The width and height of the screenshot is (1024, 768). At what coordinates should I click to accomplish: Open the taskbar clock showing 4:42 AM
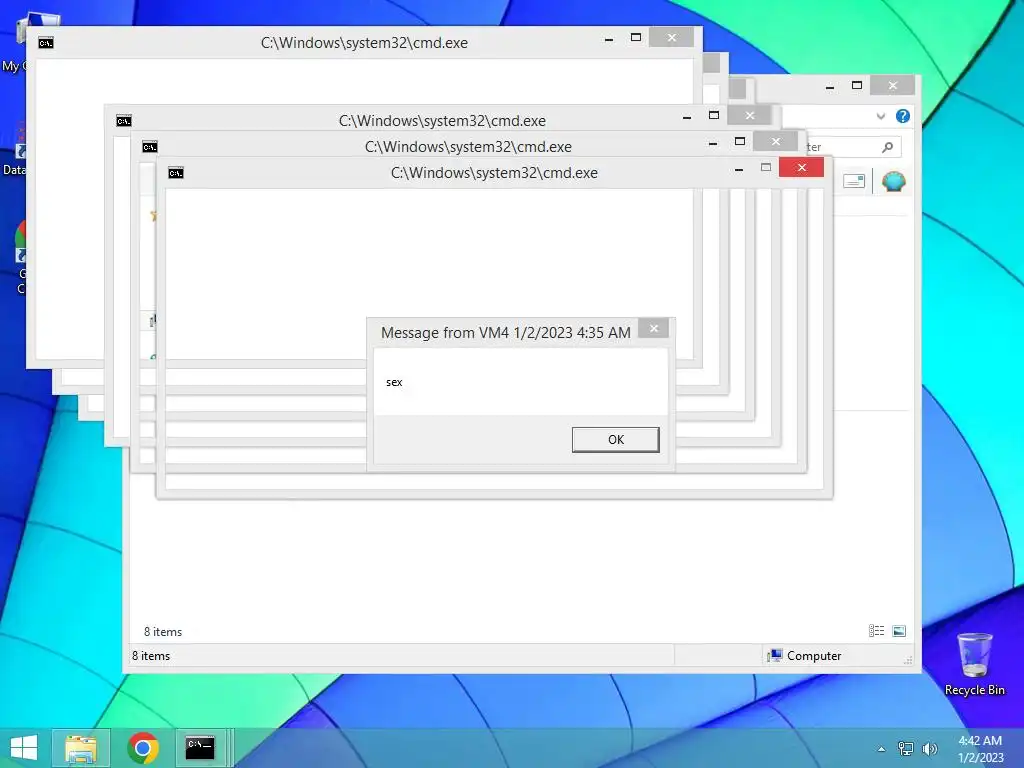pyautogui.click(x=980, y=749)
